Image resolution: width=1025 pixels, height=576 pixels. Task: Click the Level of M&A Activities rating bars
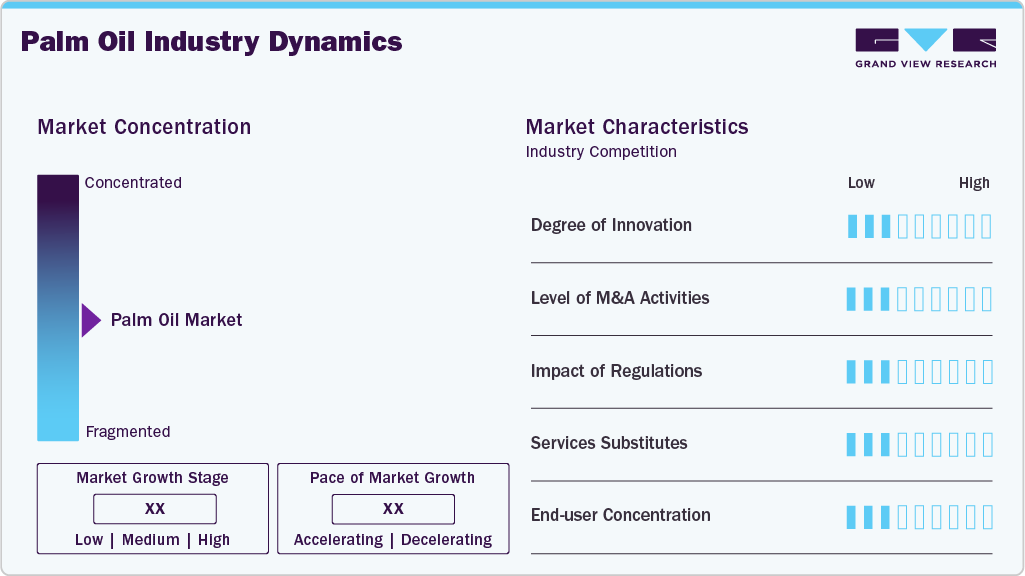pos(919,299)
